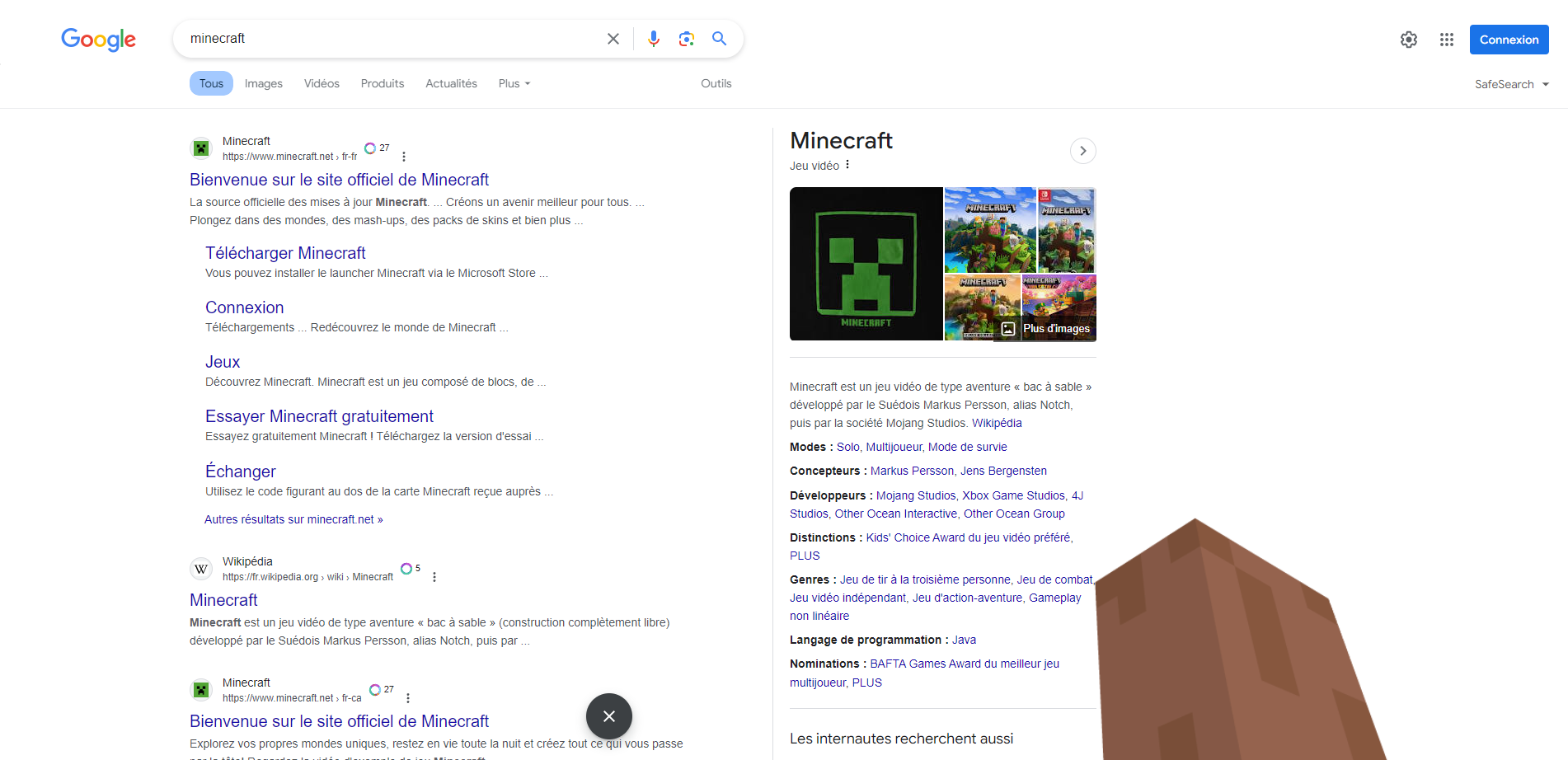Screen dimensions: 1568x760
Task: Open the SafeSearch dropdown
Action: coord(1512,84)
